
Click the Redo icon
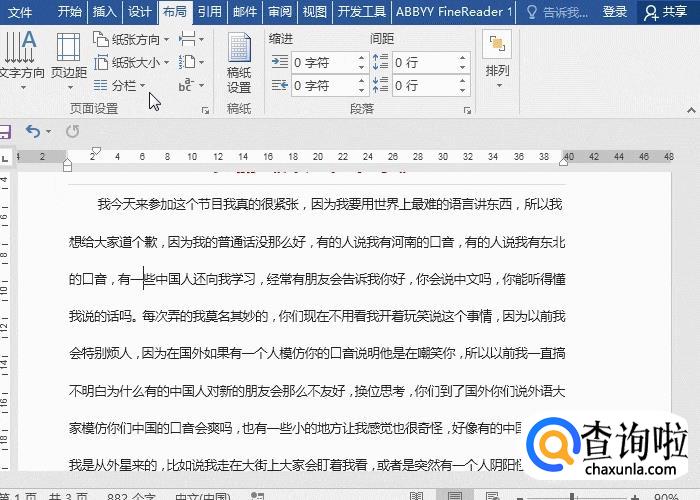click(x=72, y=131)
